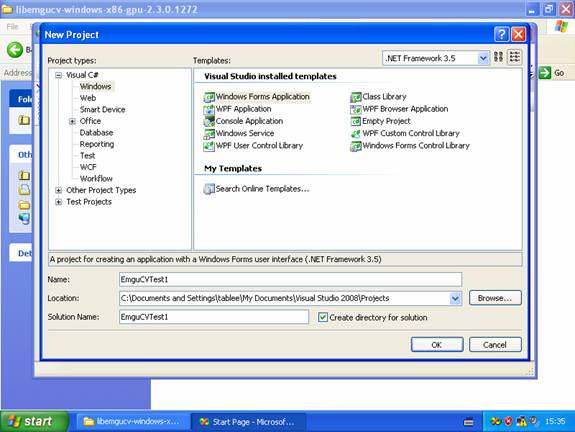Click Search Online Templates... label
Image resolution: width=575 pixels, height=432 pixels.
point(262,189)
